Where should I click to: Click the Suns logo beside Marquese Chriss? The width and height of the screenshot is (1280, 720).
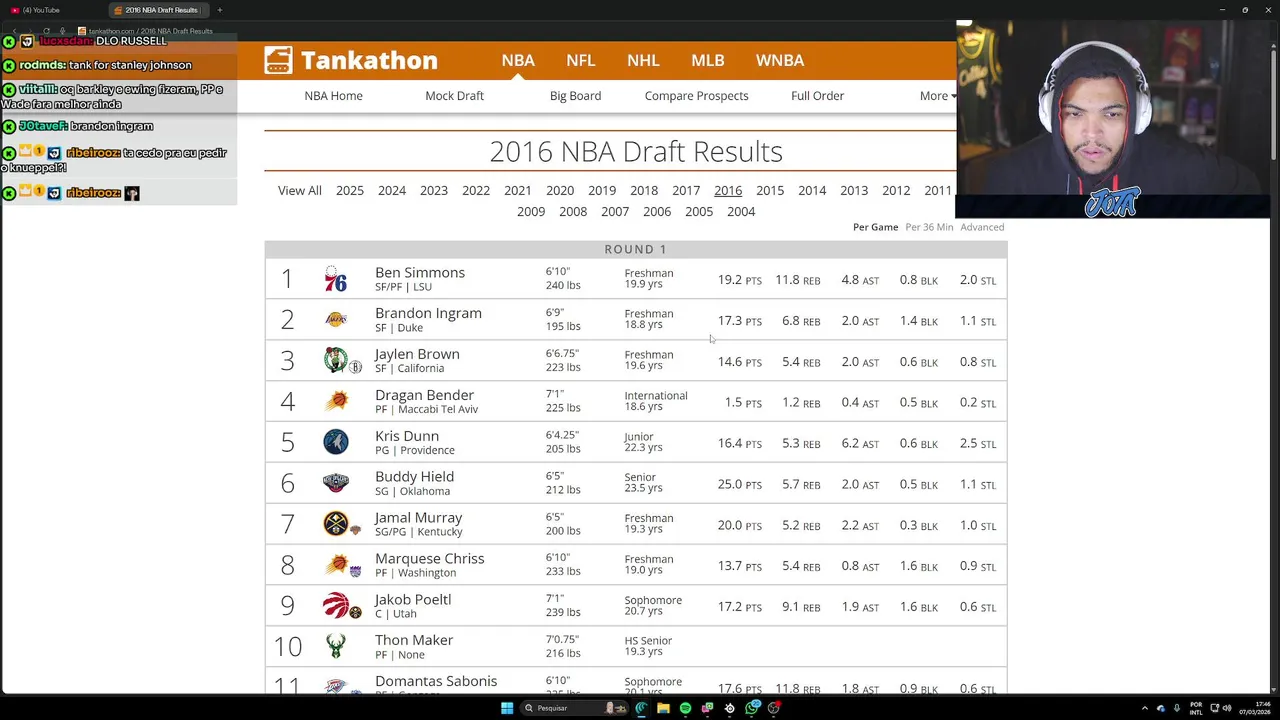336,565
